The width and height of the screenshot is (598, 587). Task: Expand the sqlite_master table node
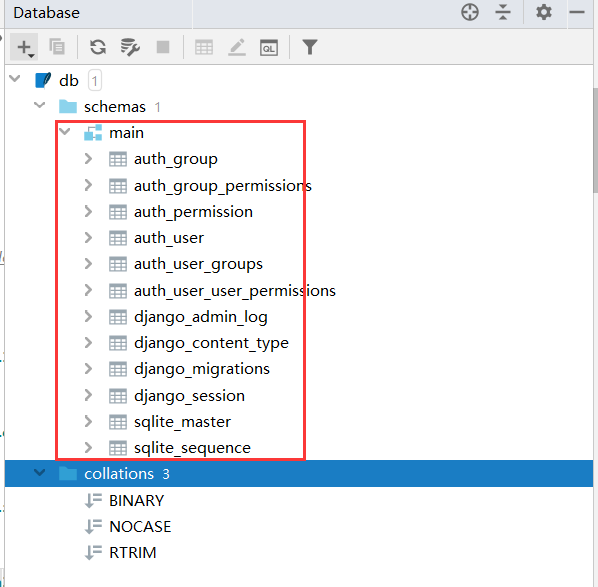[x=88, y=421]
